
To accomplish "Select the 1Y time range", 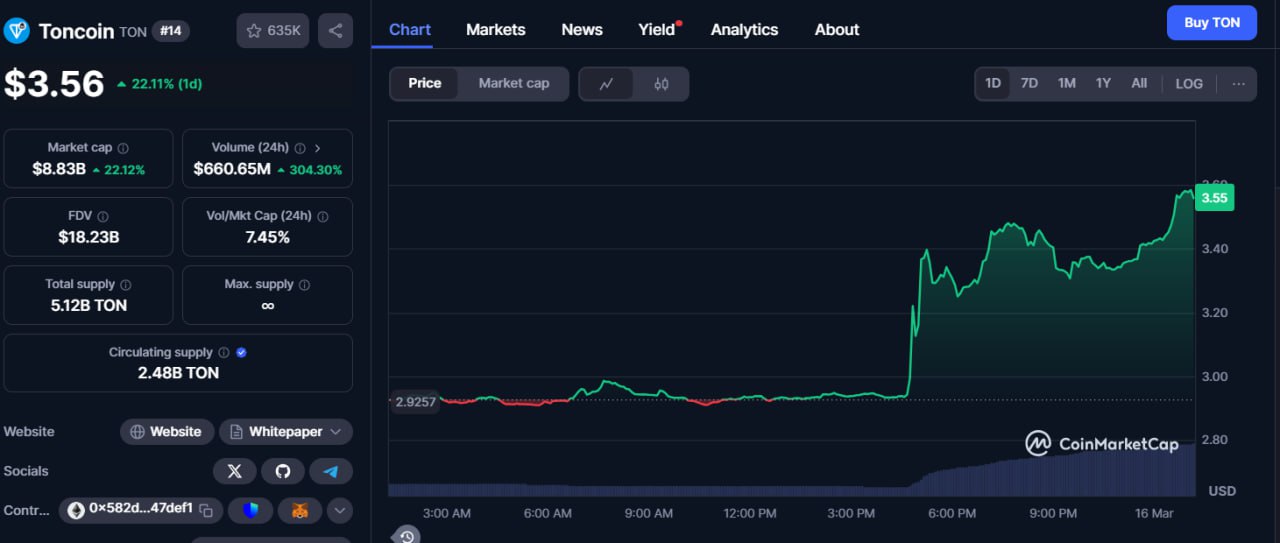I will [x=1103, y=84].
